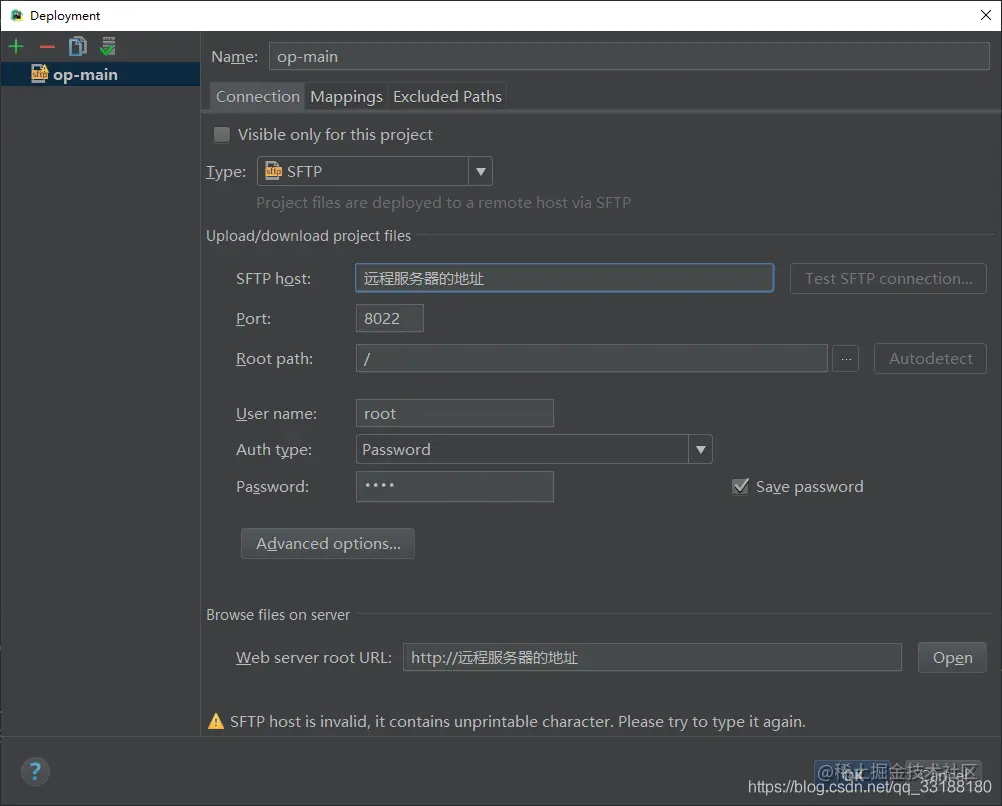The height and width of the screenshot is (806, 1002).
Task: Add a new deployment server
Action: click(x=16, y=47)
